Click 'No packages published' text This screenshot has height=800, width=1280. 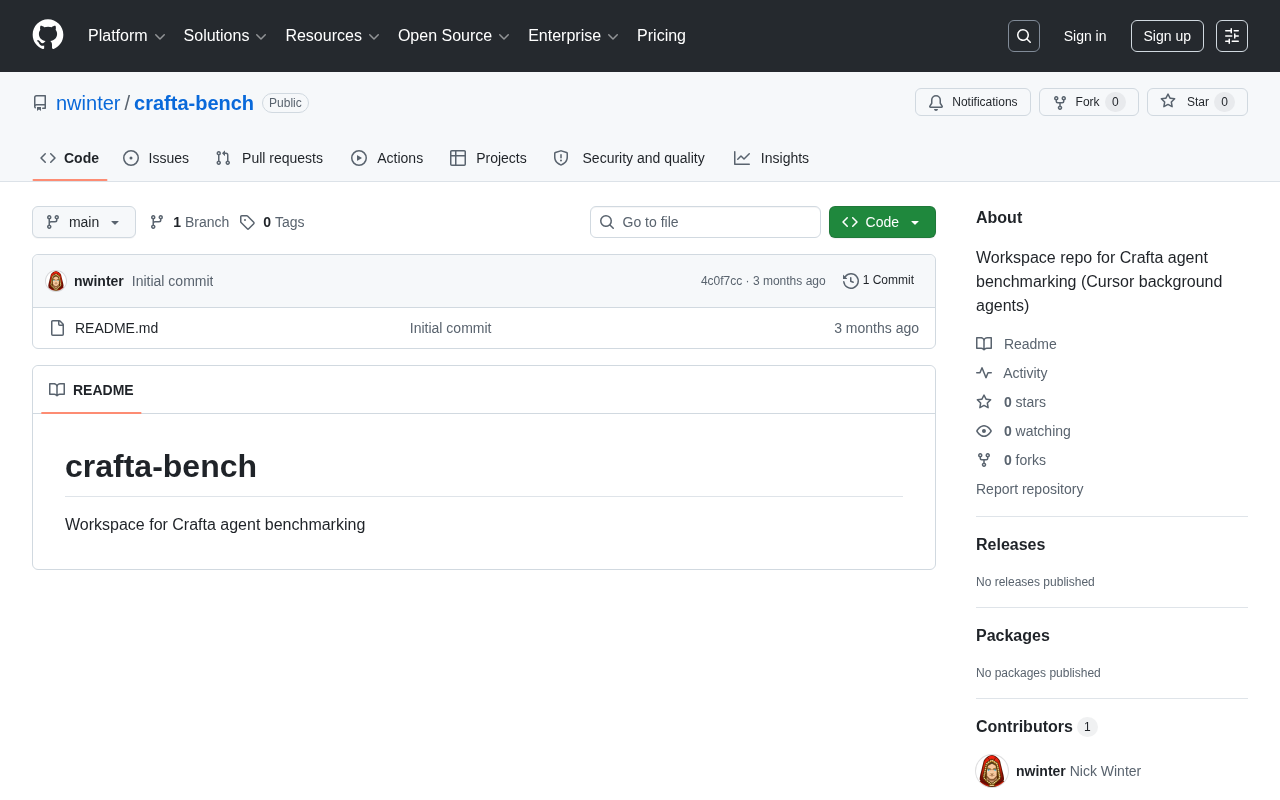[1038, 673]
